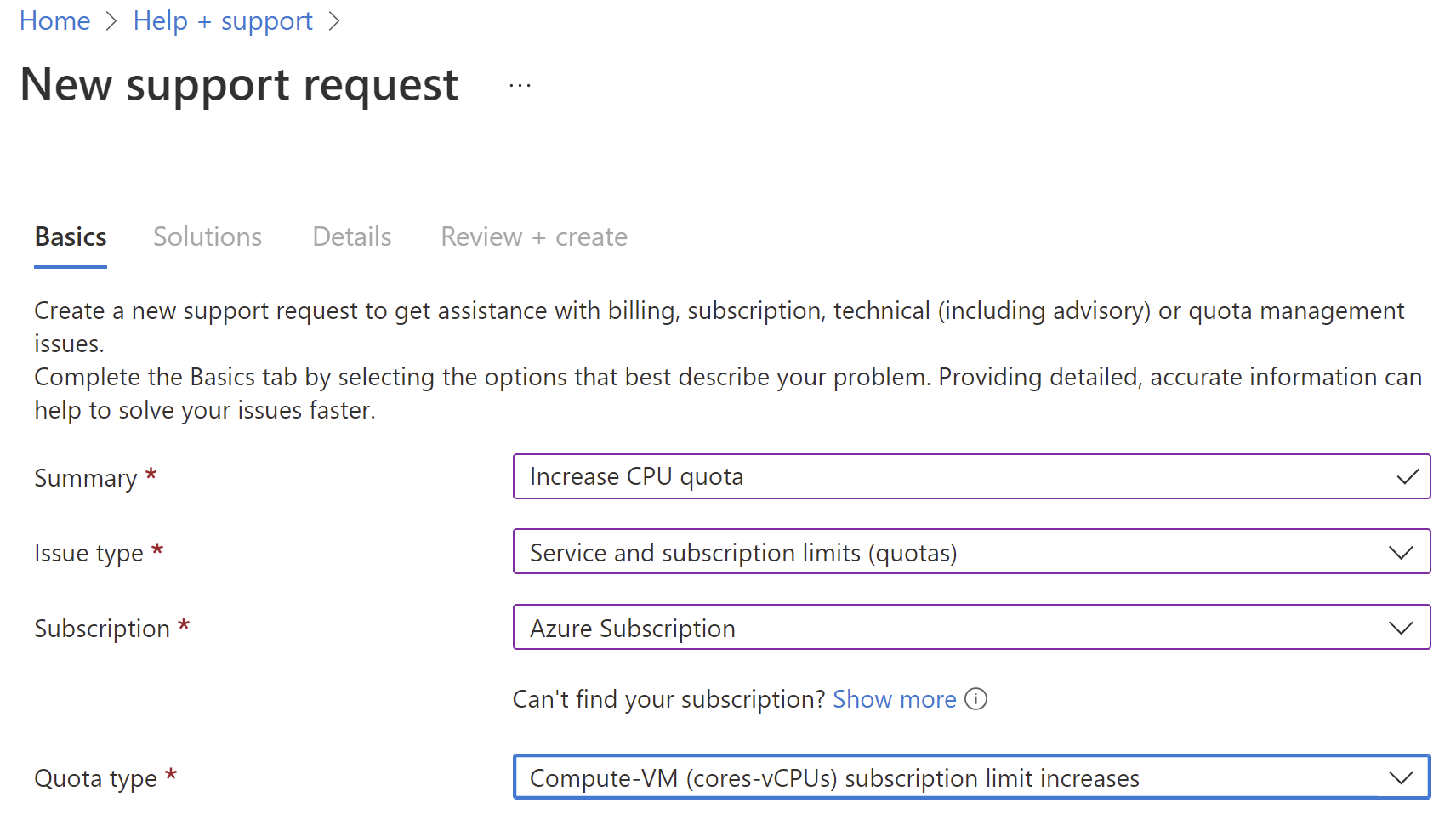
Task: Click the breadcrumb chevron after Help + support
Action: [x=334, y=21]
